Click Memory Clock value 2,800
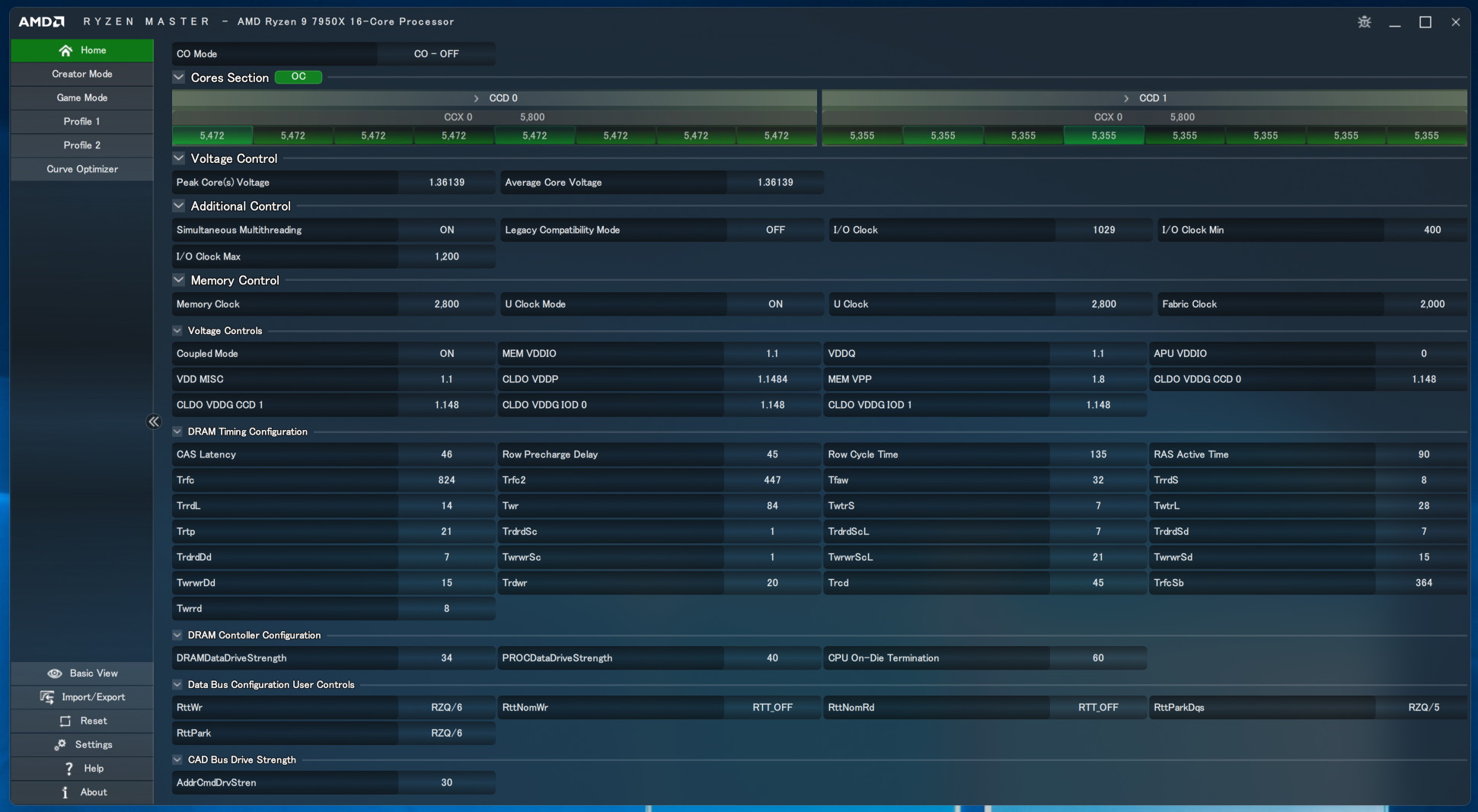The height and width of the screenshot is (812, 1478). coord(447,304)
